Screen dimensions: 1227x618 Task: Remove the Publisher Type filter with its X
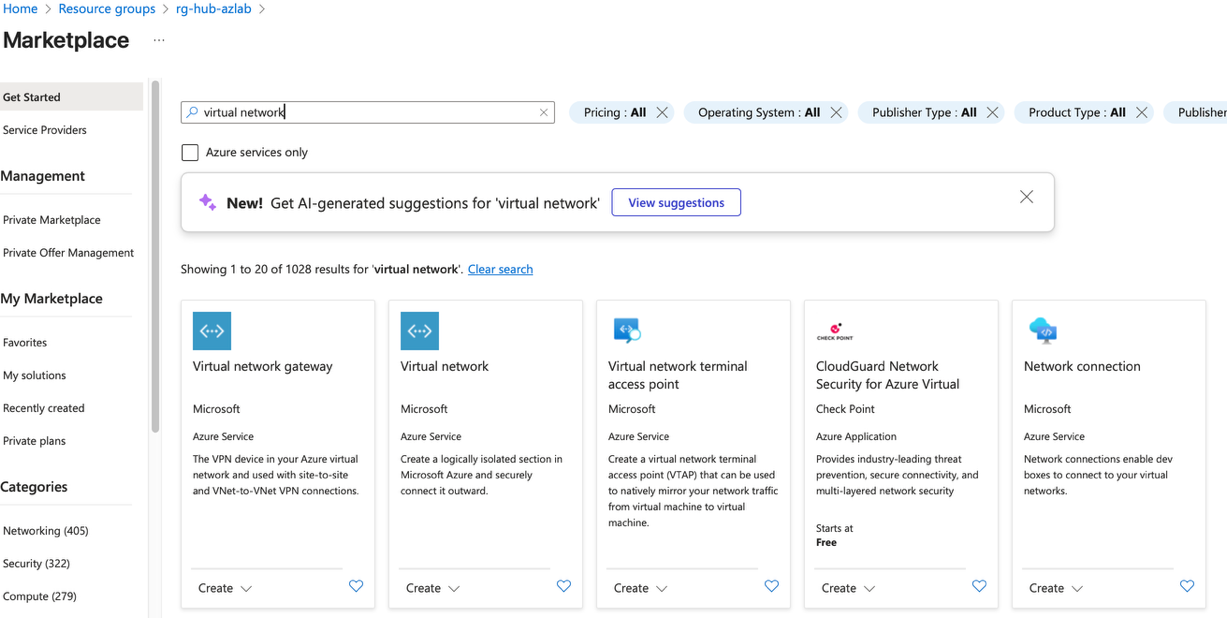pyautogui.click(x=992, y=113)
